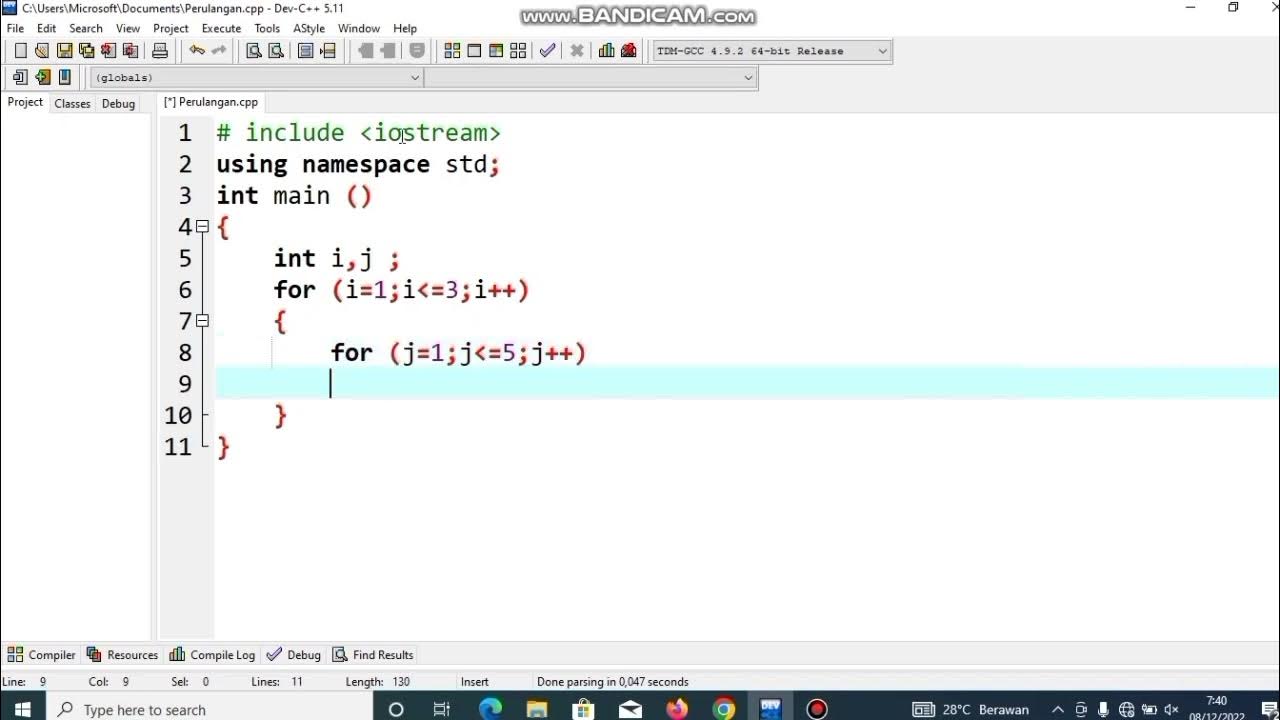Open Replace using the toolbar icon
Screen dimensions: 1280x720
276,51
